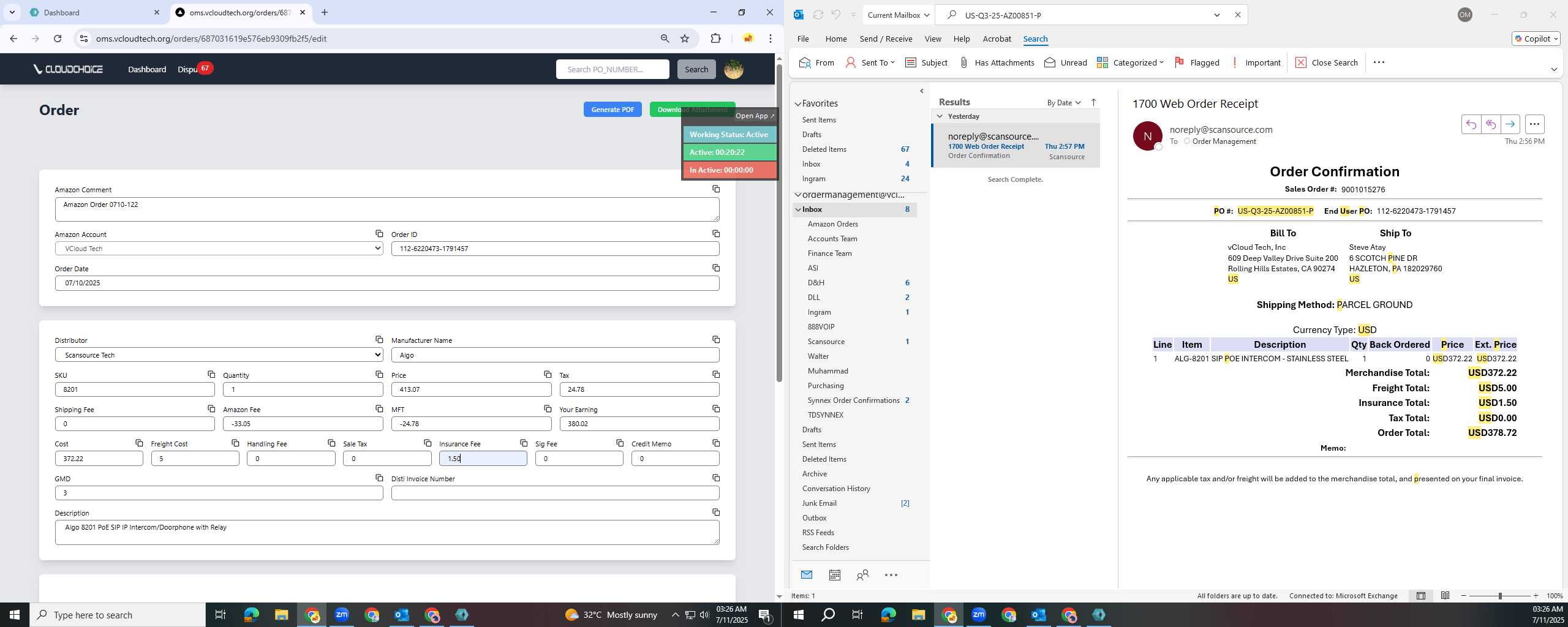Click the GMD input field

pyautogui.click(x=219, y=493)
